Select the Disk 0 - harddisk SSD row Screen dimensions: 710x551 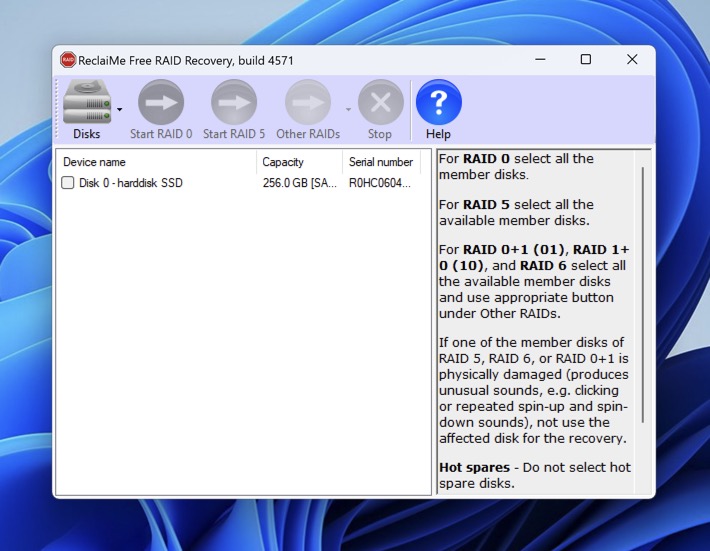pyautogui.click(x=131, y=183)
